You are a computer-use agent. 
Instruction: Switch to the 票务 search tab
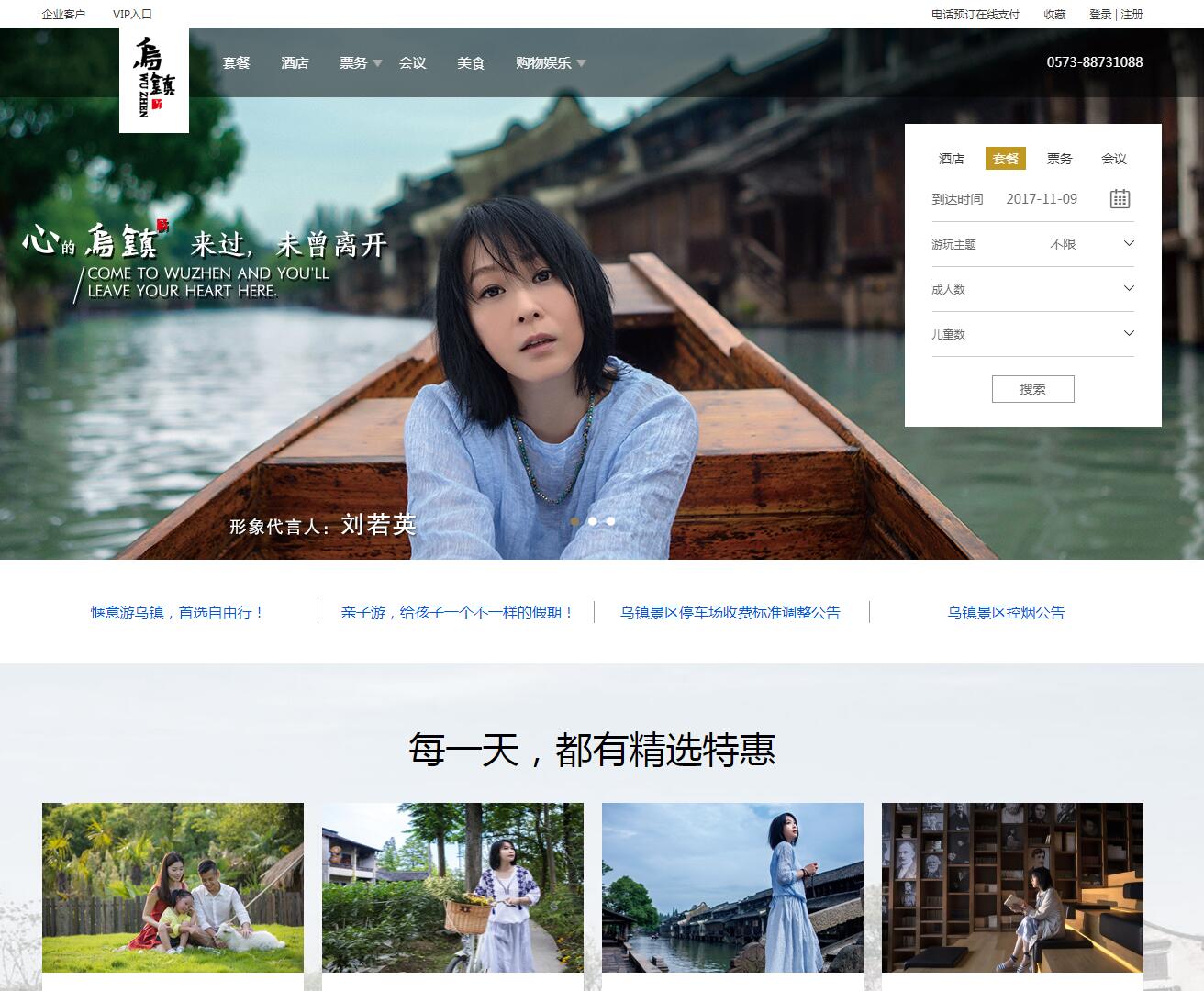[1060, 159]
